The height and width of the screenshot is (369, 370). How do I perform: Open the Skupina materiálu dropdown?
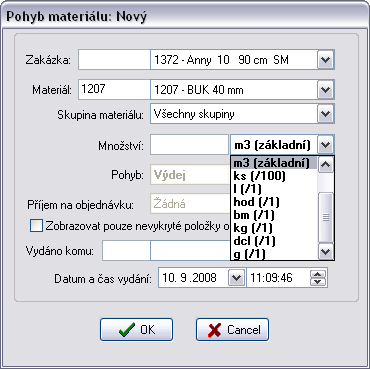(x=325, y=114)
